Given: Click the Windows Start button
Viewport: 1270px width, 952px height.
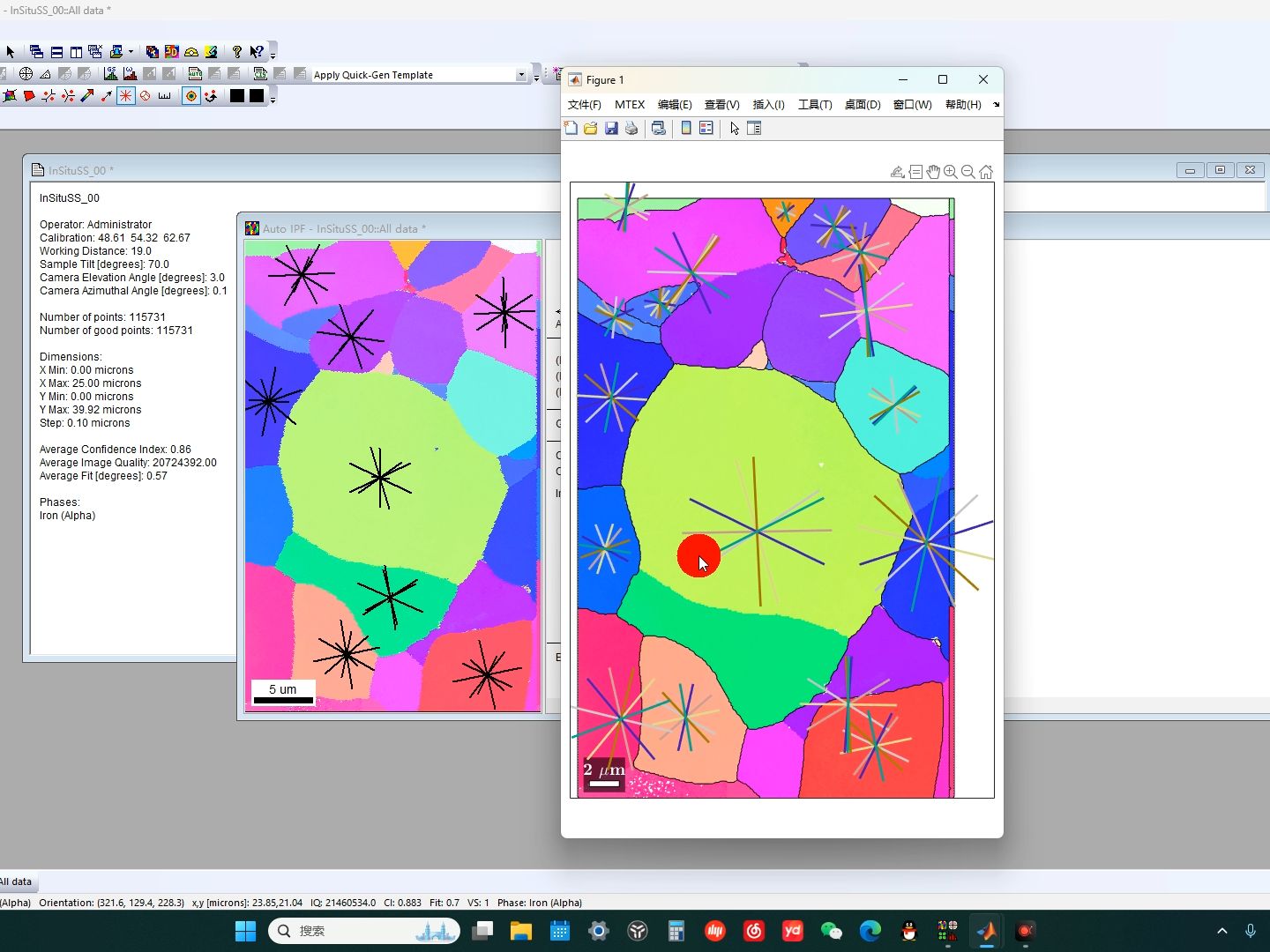Looking at the screenshot, I should point(245,931).
